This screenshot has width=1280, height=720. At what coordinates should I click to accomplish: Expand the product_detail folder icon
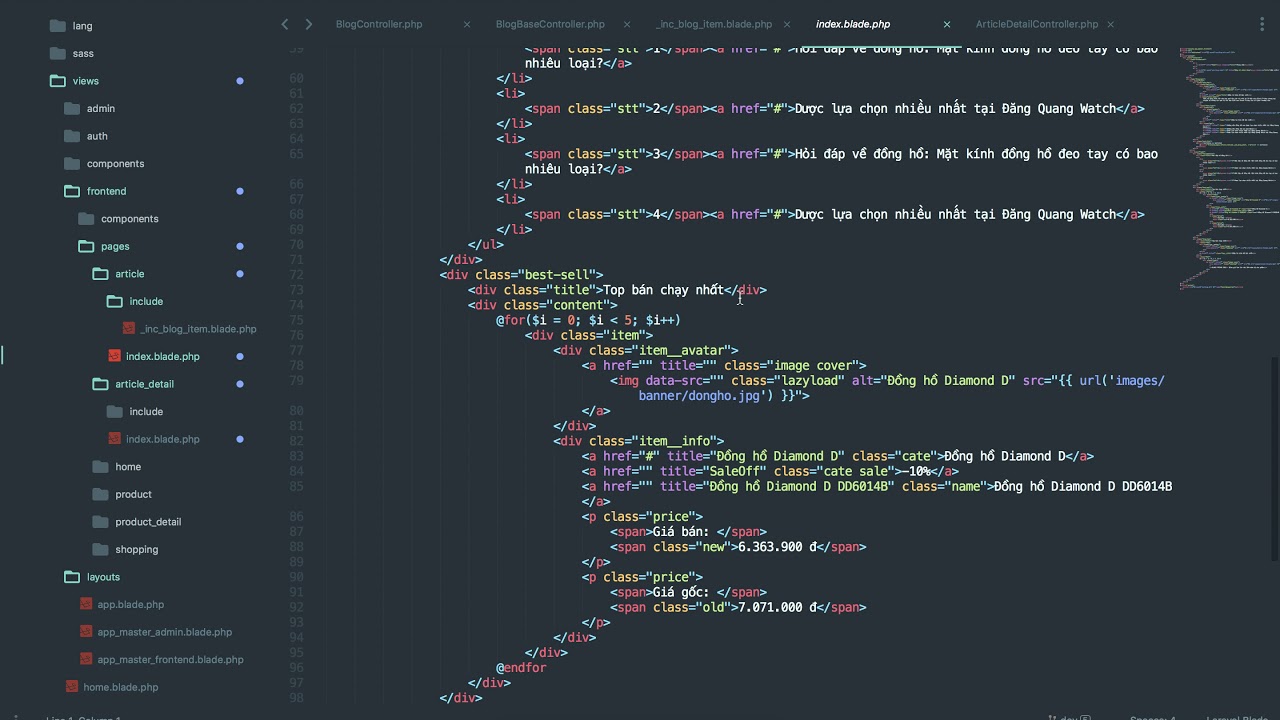click(99, 522)
